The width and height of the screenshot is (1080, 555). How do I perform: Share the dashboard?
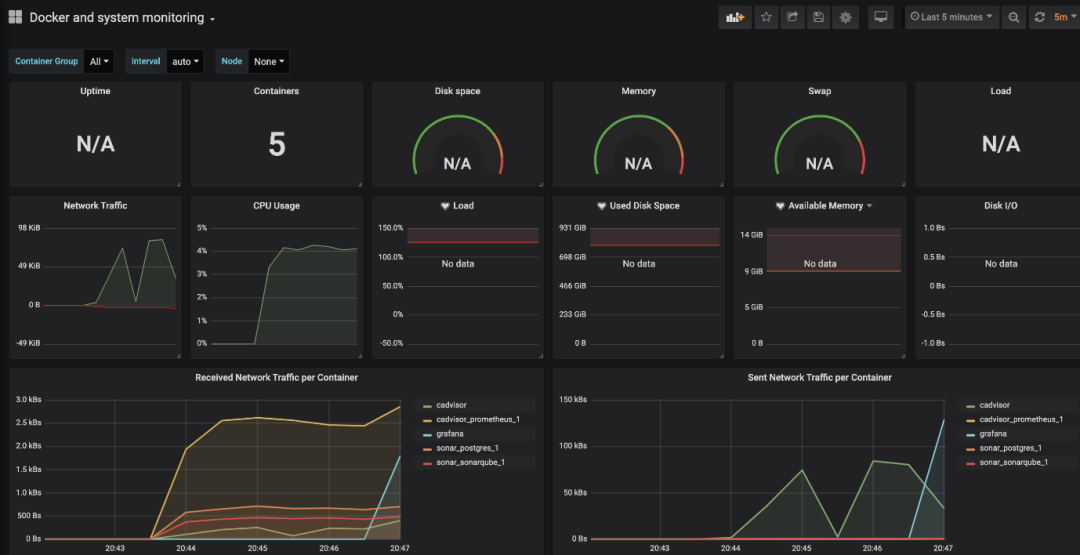792,17
